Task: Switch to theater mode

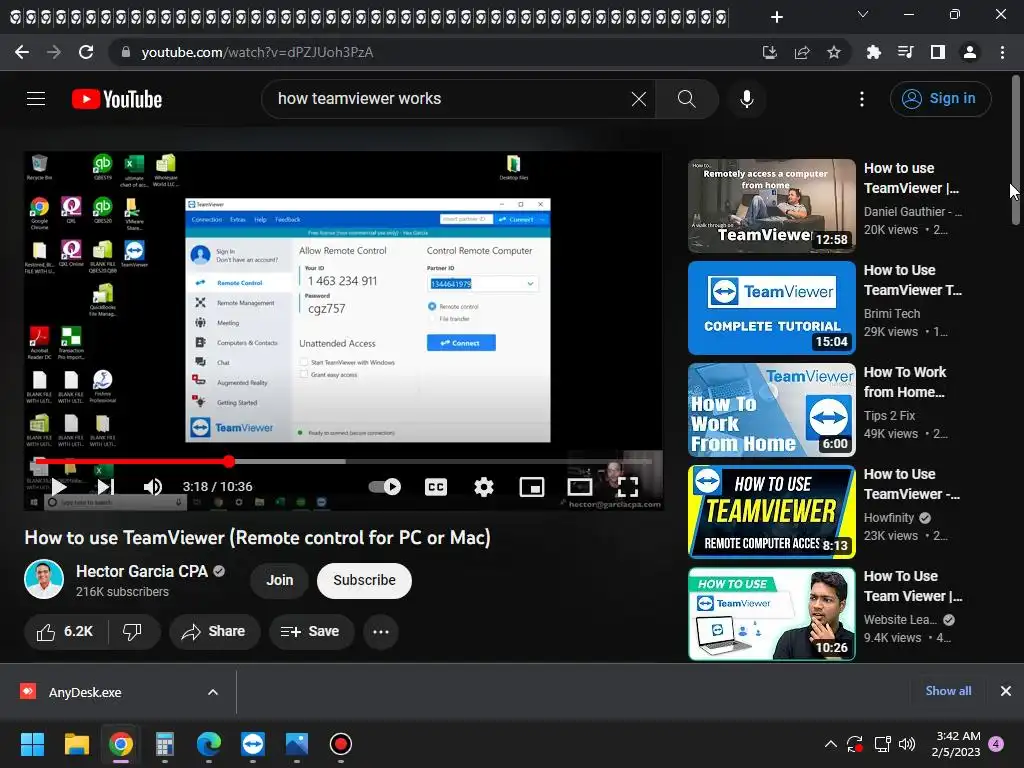Action: [x=580, y=487]
